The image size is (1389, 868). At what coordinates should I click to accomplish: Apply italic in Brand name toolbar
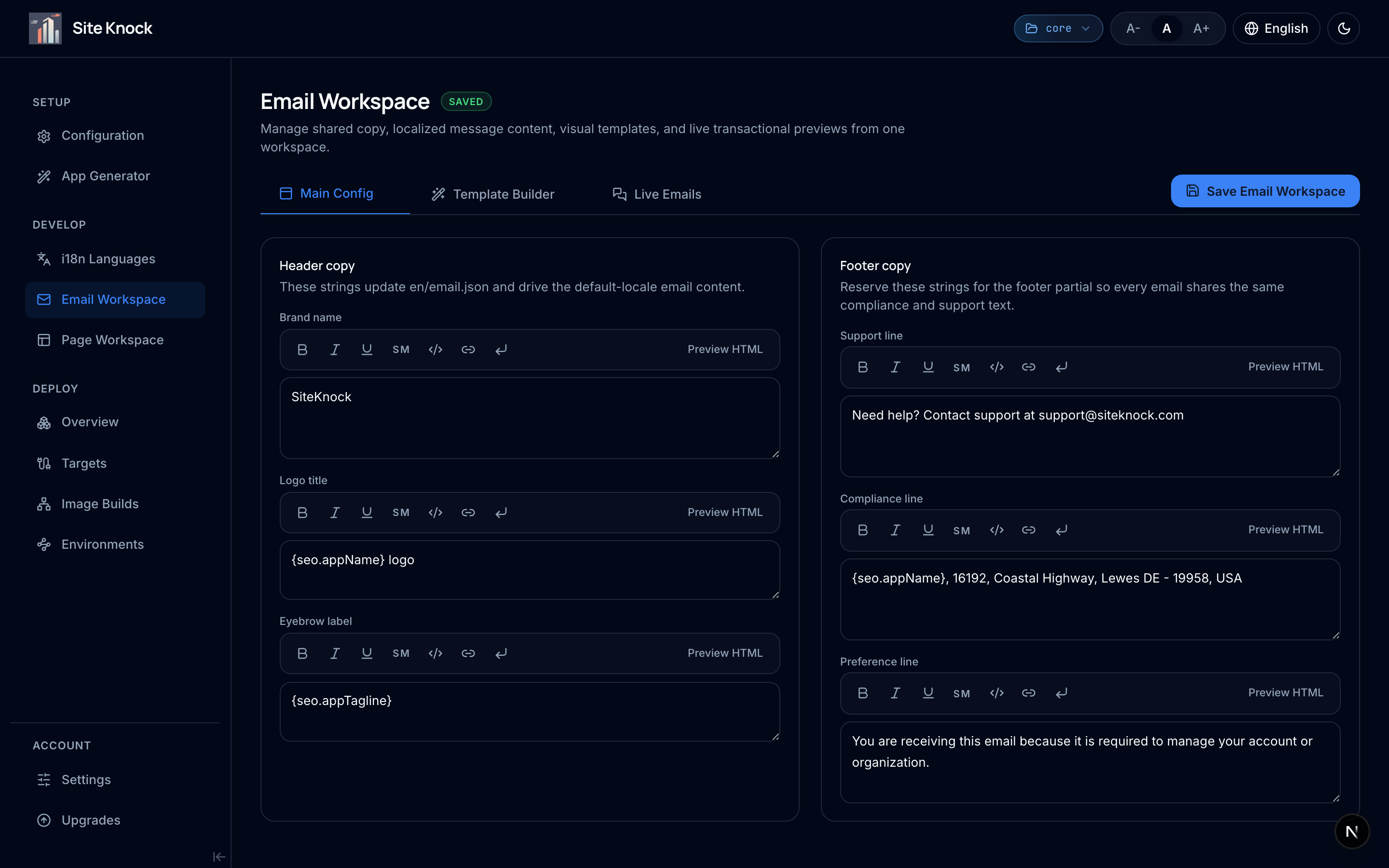(335, 350)
